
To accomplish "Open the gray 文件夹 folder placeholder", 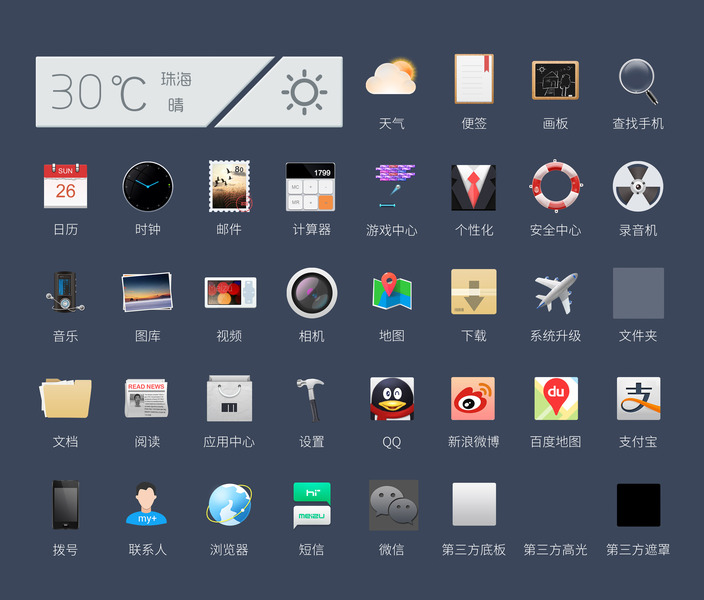I will pyautogui.click(x=638, y=293).
